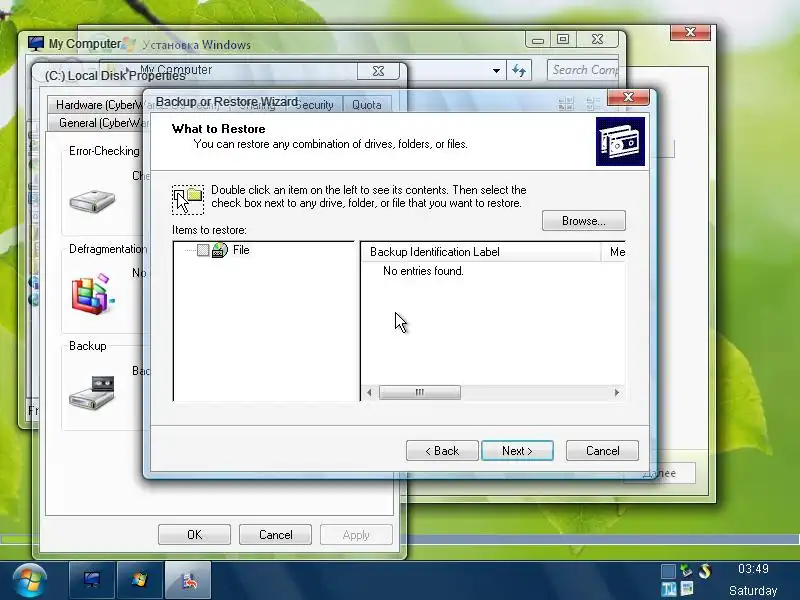Select the 'No entries found.' text
Viewport: 800px width, 600px height.
423,271
